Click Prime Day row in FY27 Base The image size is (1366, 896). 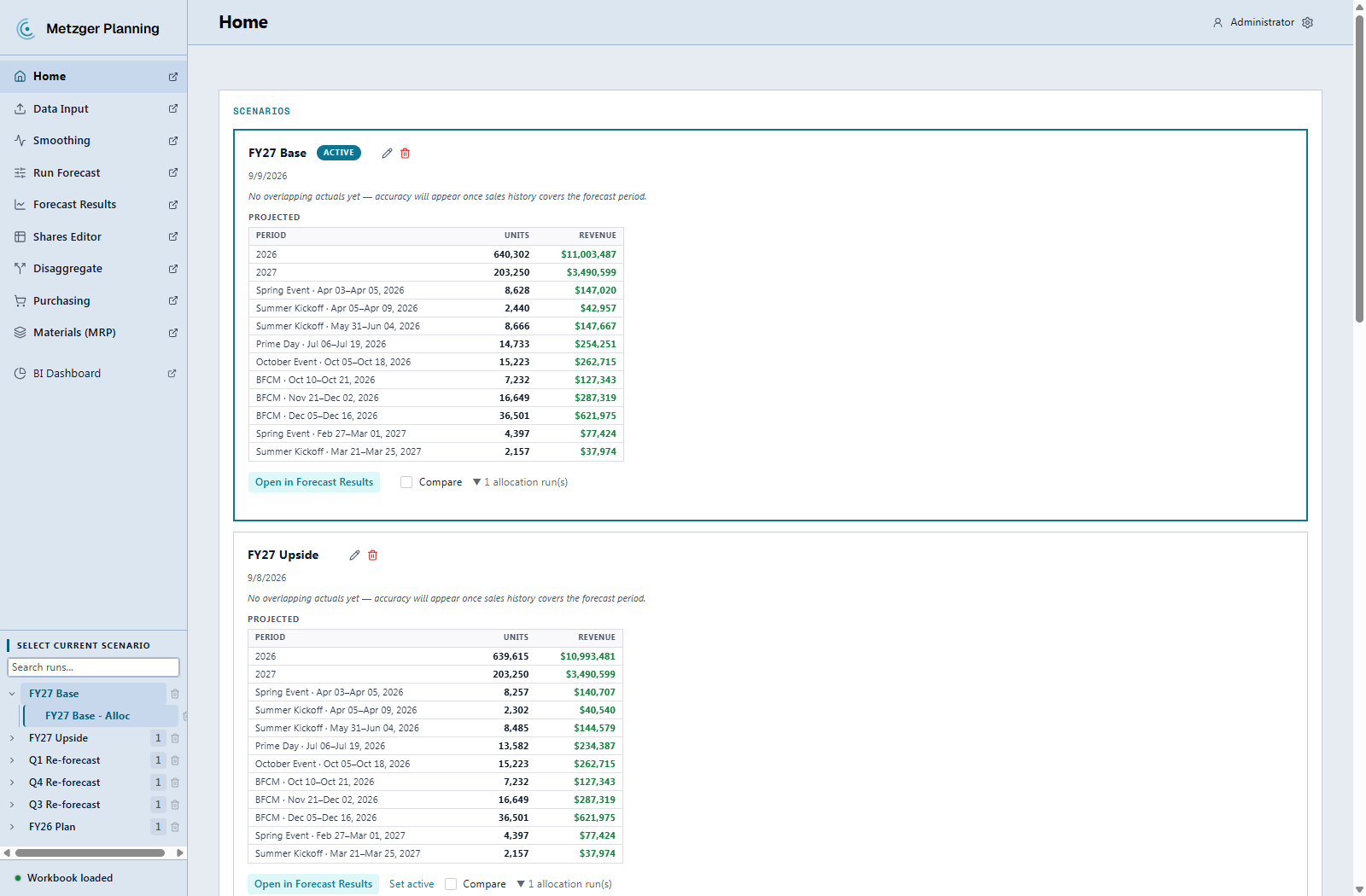click(436, 344)
